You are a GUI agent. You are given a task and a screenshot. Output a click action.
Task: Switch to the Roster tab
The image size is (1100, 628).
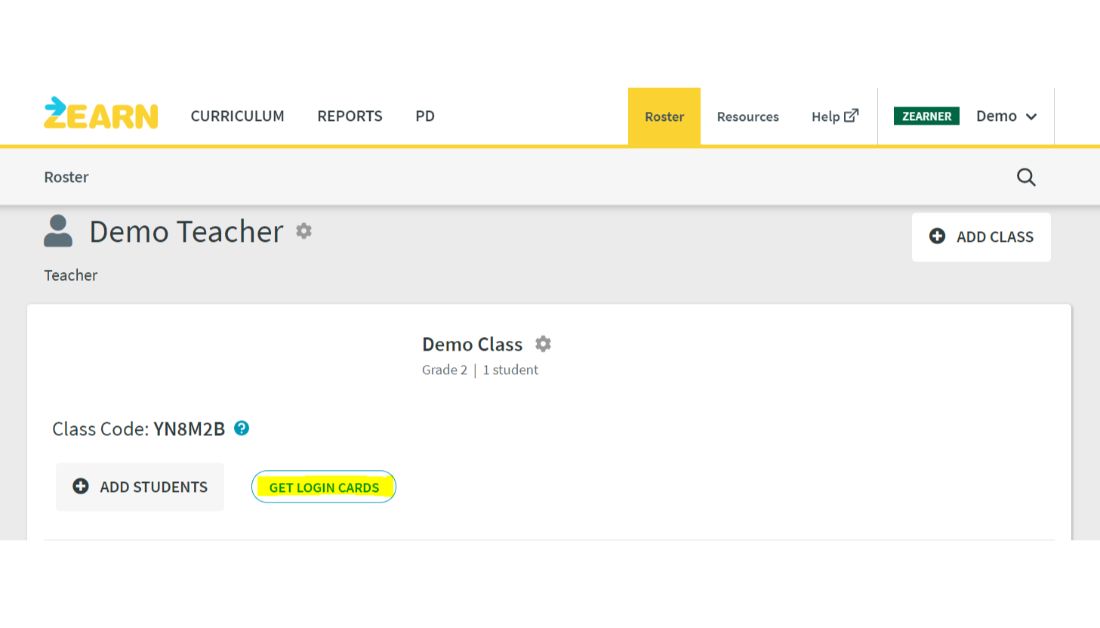click(664, 117)
